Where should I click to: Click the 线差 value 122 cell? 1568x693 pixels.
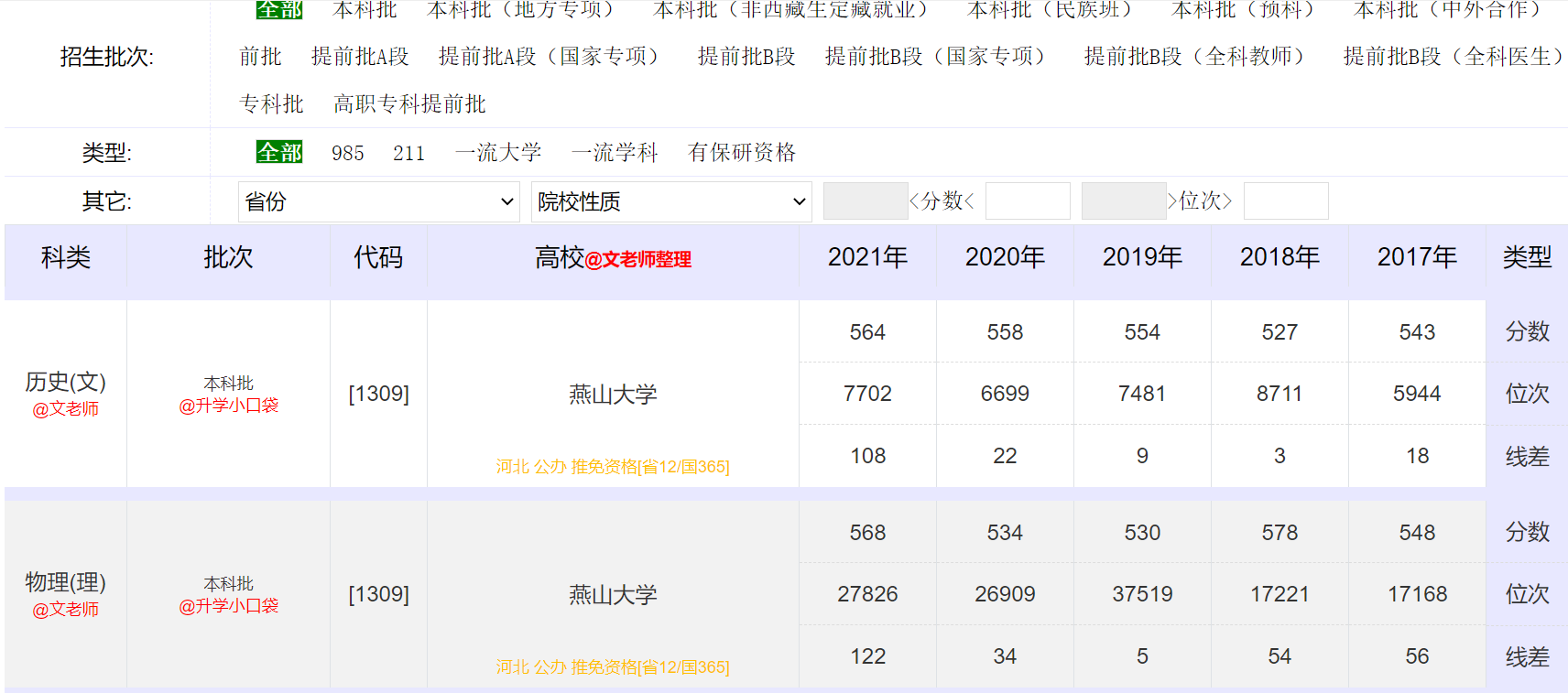click(x=867, y=656)
